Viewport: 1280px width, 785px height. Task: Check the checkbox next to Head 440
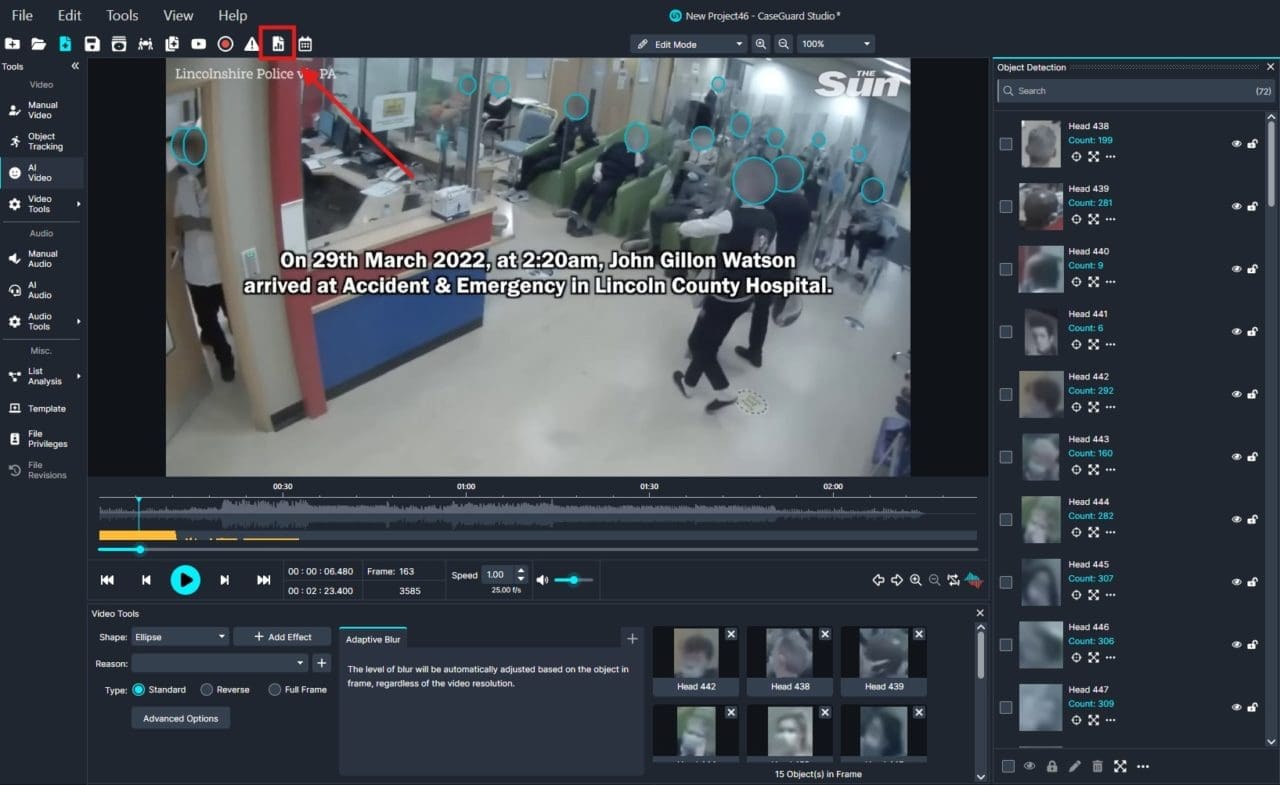tap(1006, 269)
